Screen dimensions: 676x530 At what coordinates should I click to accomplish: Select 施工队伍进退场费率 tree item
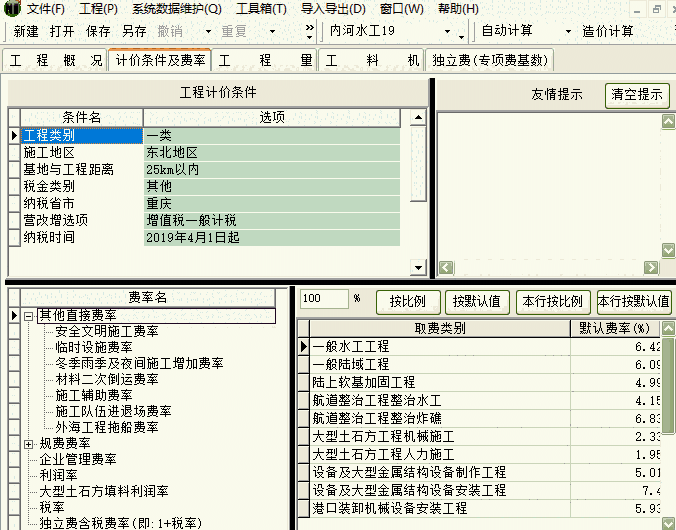113,411
